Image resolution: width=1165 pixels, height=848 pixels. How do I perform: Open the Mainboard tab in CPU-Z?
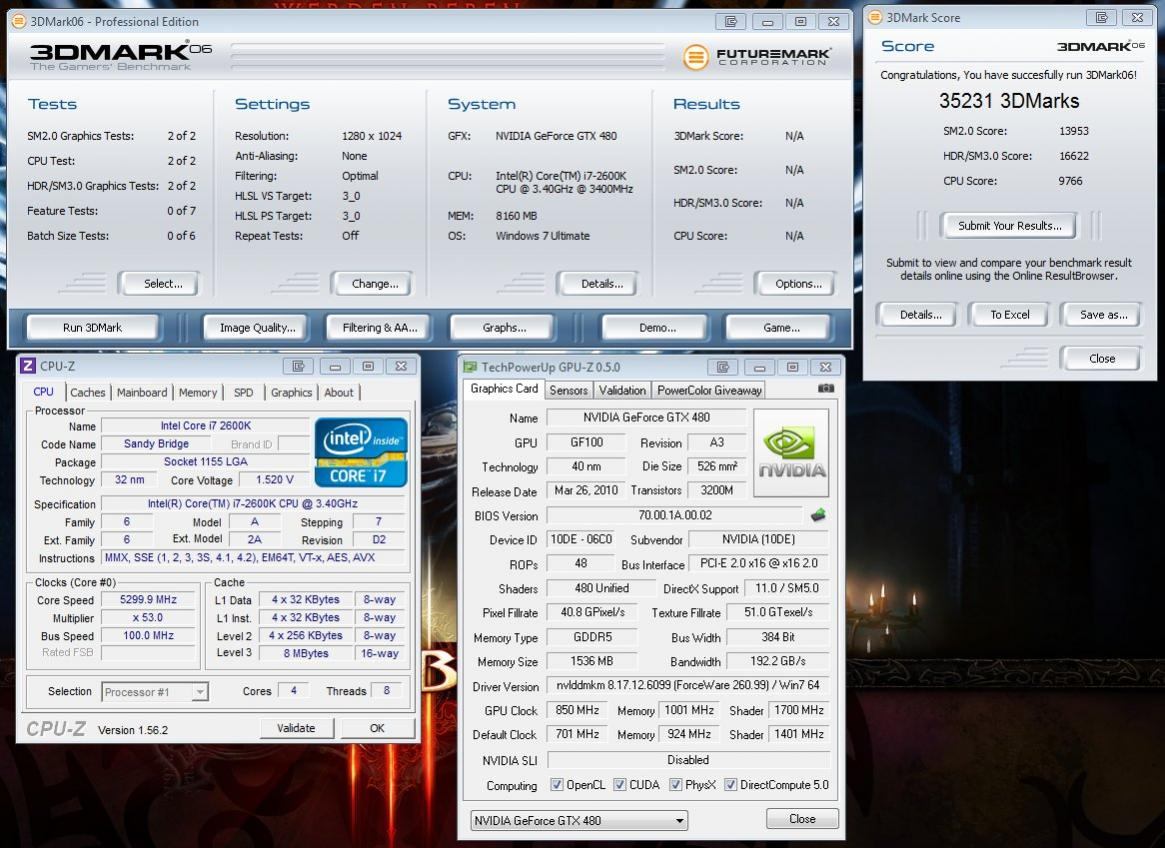click(142, 392)
